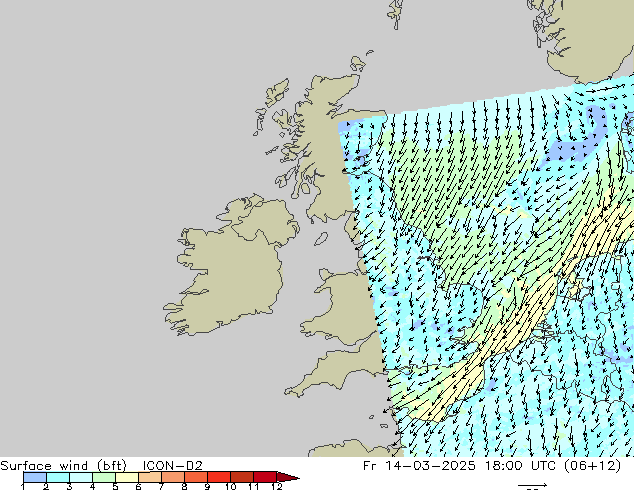Click the legend scale number 11
The height and width of the screenshot is (490, 634).
pyautogui.click(x=254, y=486)
